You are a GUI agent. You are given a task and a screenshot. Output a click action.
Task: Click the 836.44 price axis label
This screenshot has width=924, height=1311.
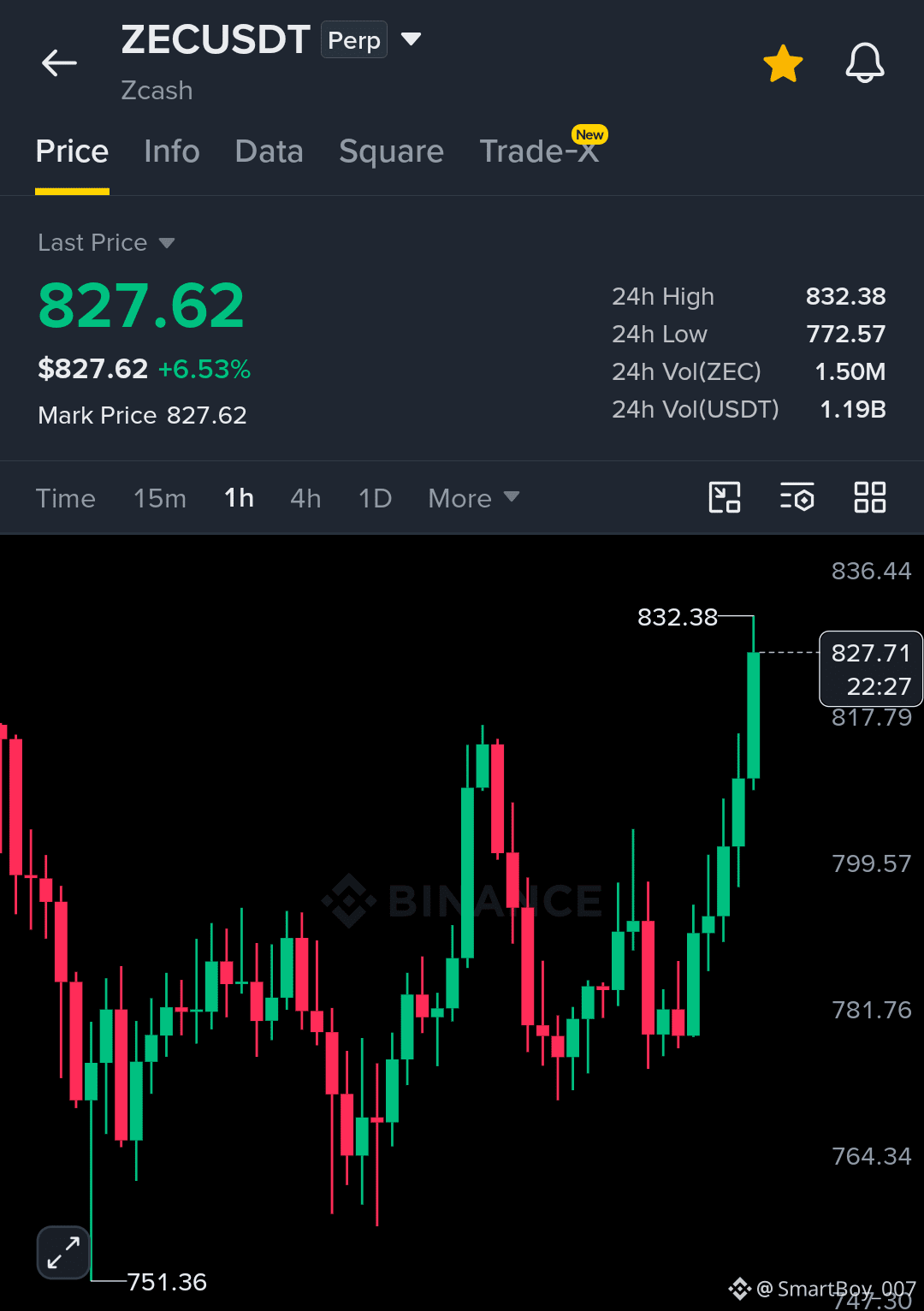point(872,572)
